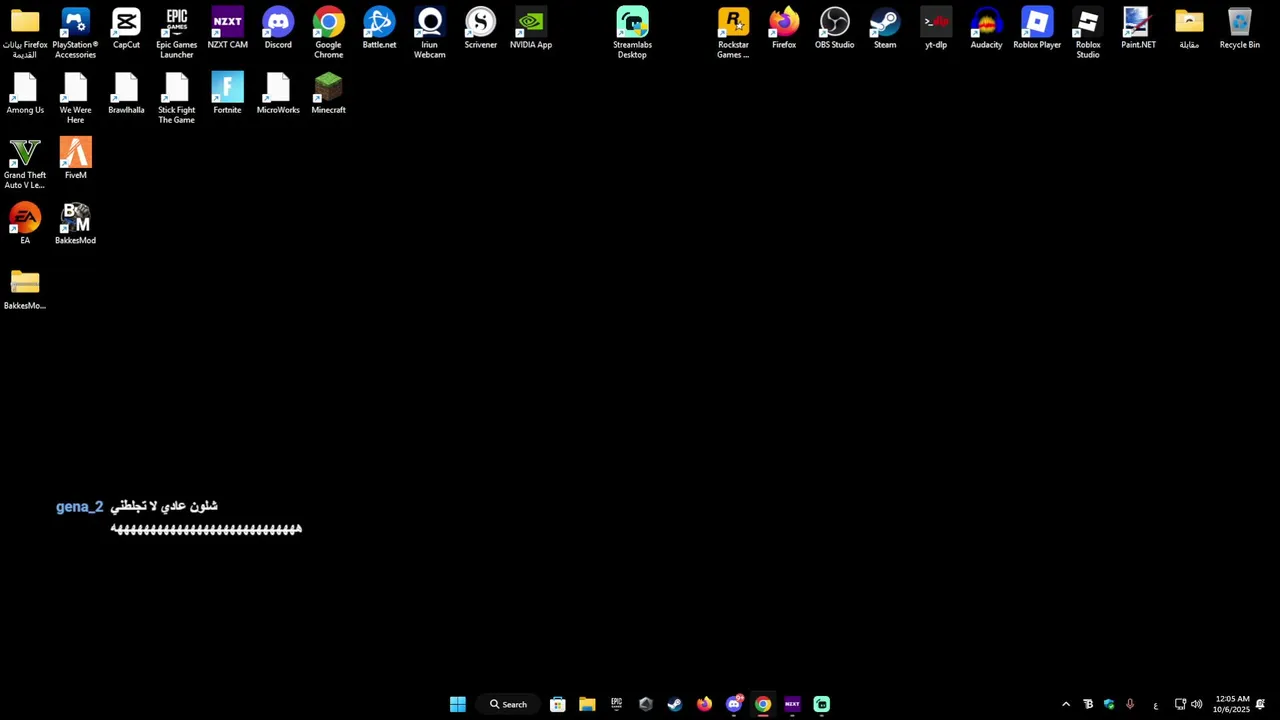The width and height of the screenshot is (1280, 720).
Task: Launch Scrivener from the desktop
Action: [x=480, y=28]
